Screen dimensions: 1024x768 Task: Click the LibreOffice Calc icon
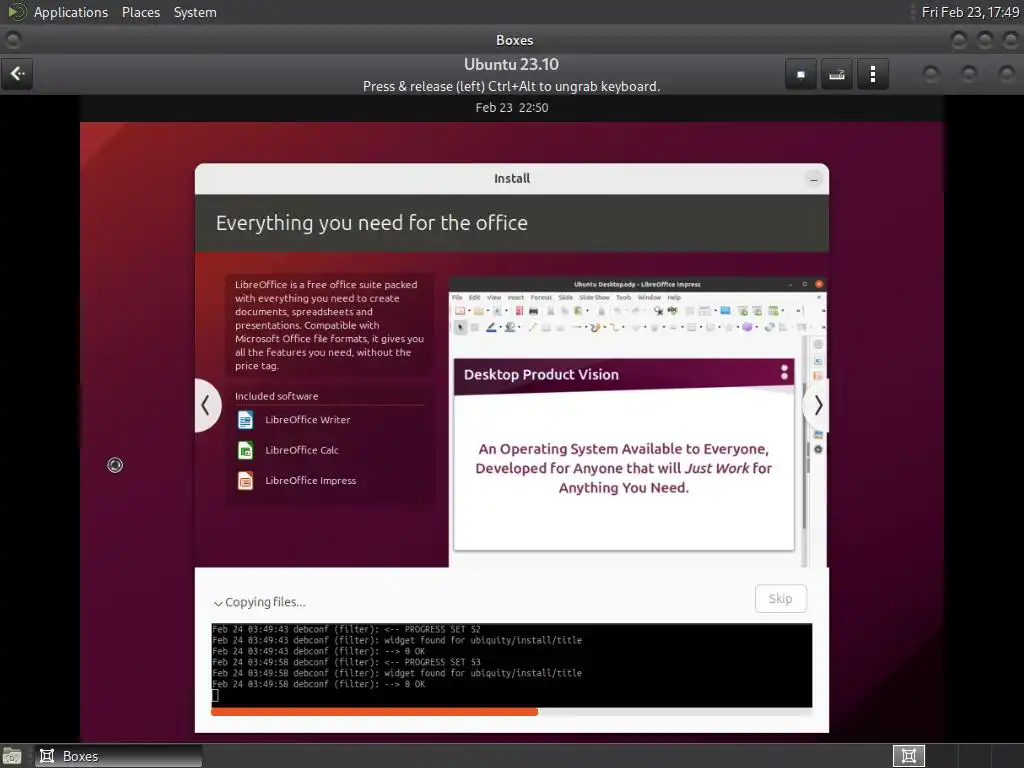(246, 450)
